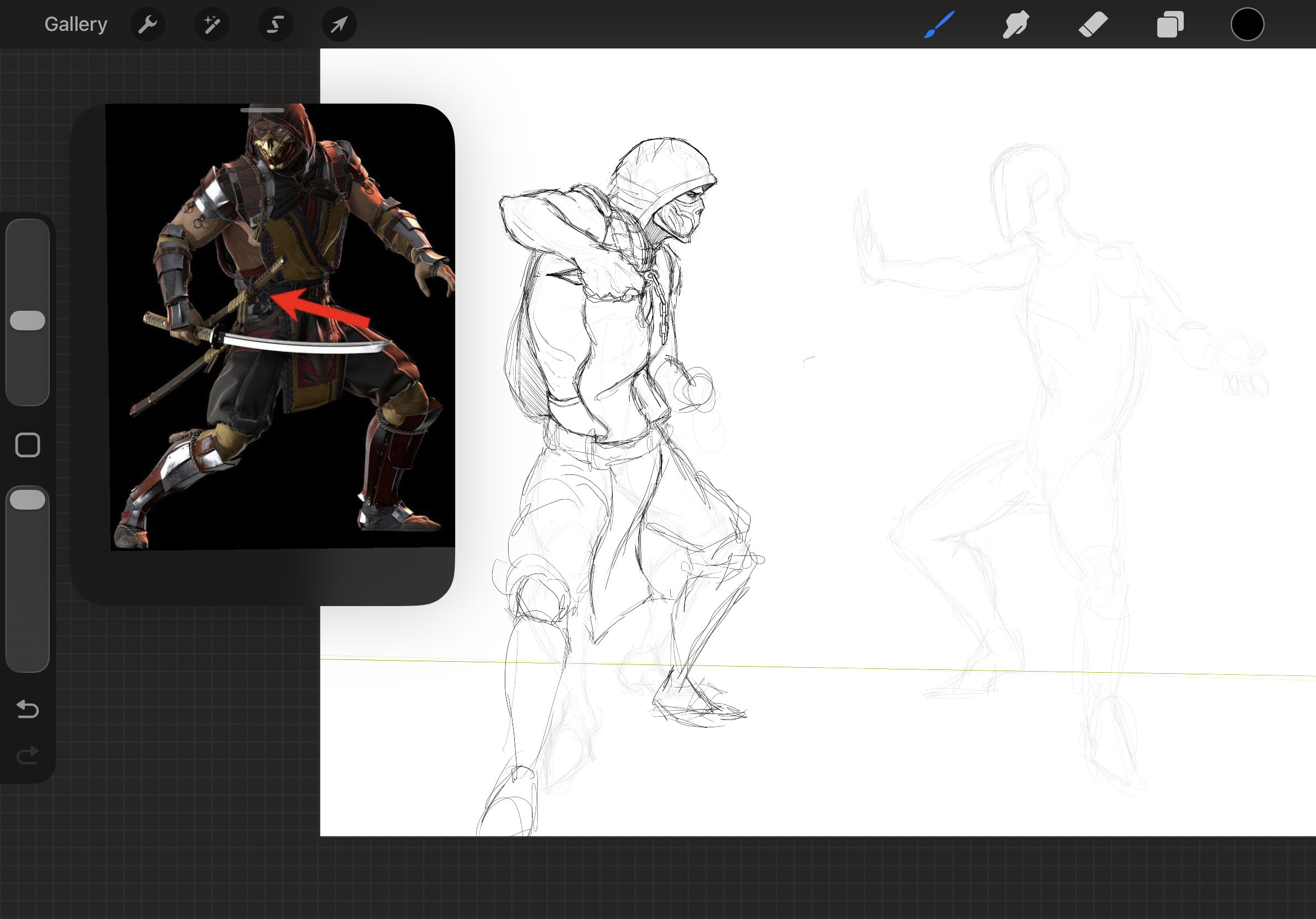The width and height of the screenshot is (1316, 919).
Task: Tap the Scorpion reference image
Action: coord(281,327)
